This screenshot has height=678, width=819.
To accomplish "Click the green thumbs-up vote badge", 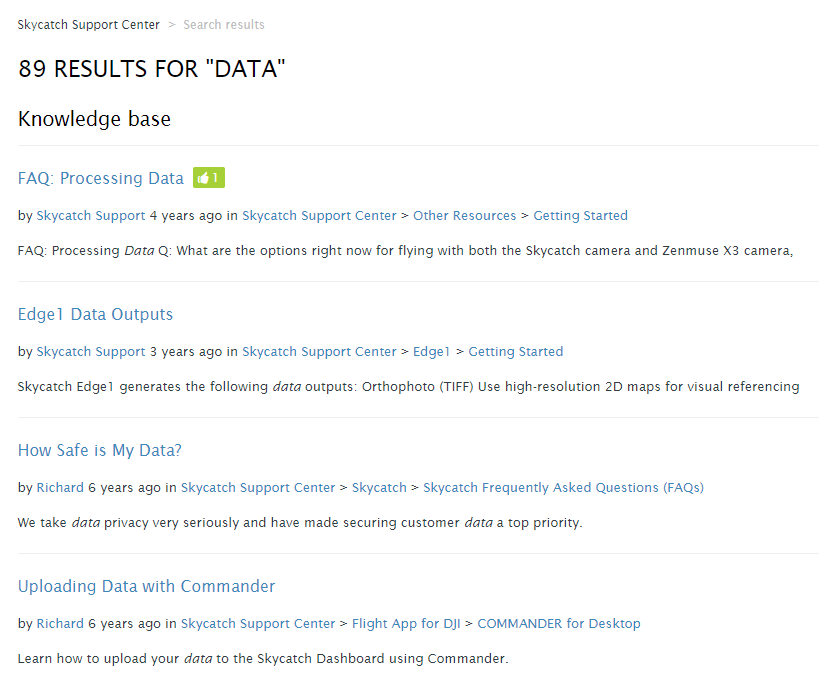I will pyautogui.click(x=209, y=178).
